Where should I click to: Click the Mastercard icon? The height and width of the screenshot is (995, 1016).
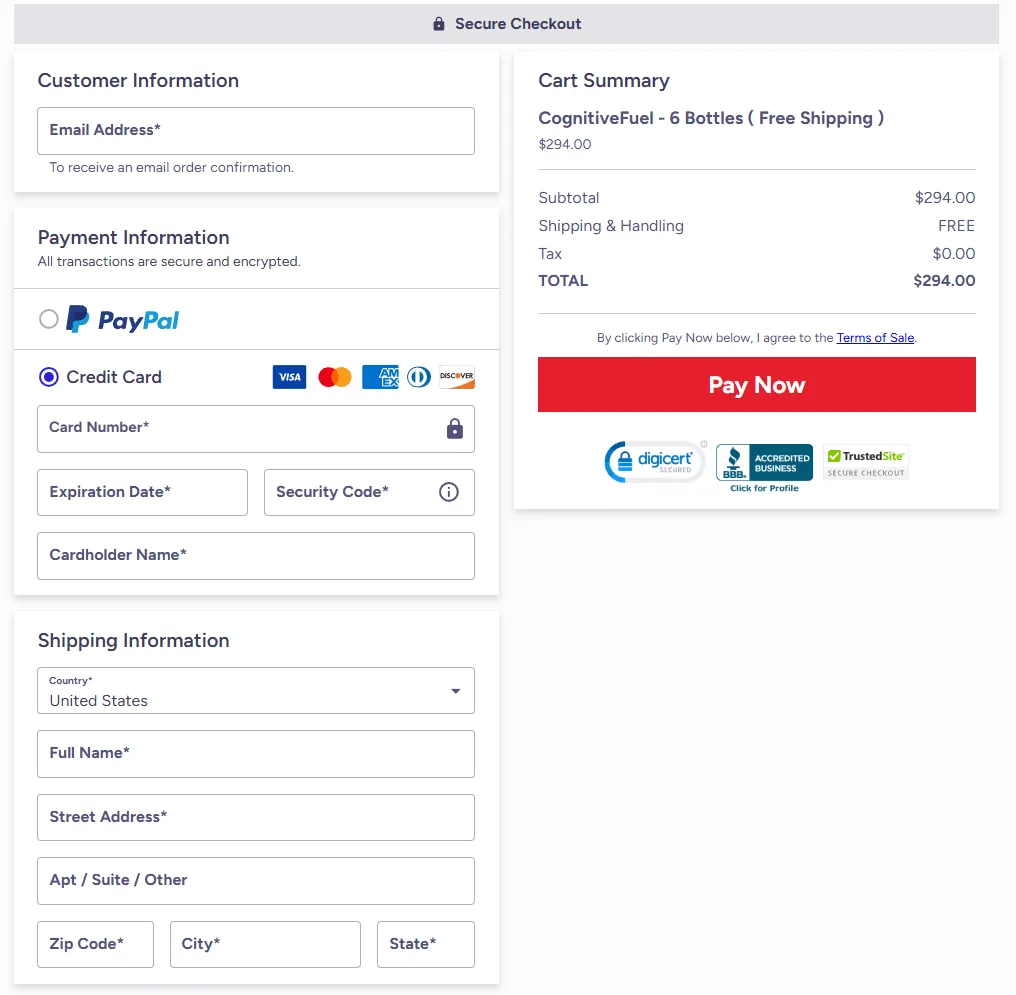[334, 377]
